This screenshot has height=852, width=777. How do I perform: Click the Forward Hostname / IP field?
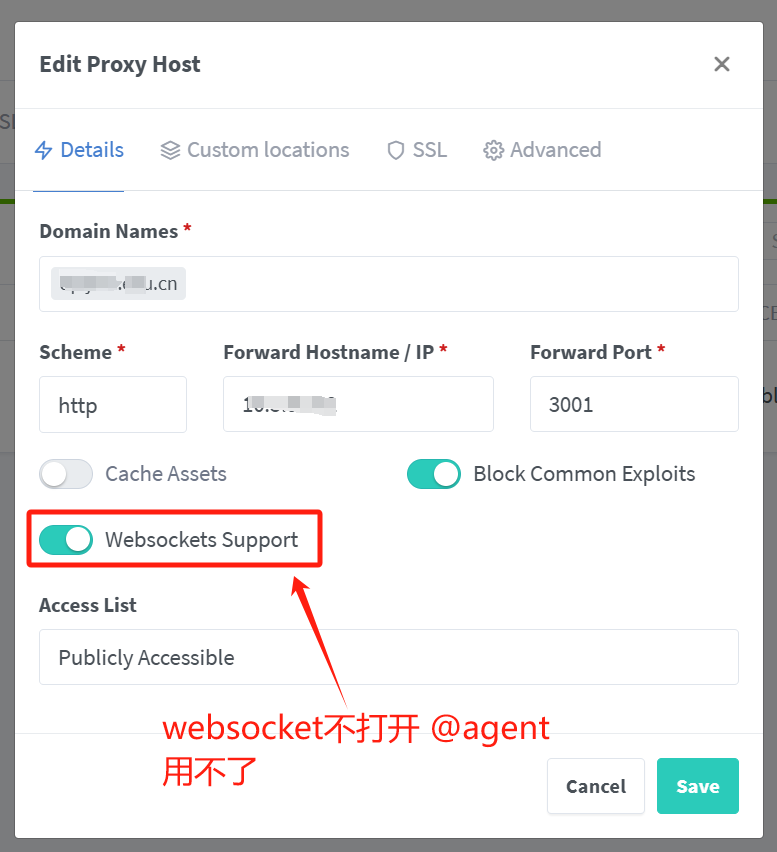click(x=358, y=404)
